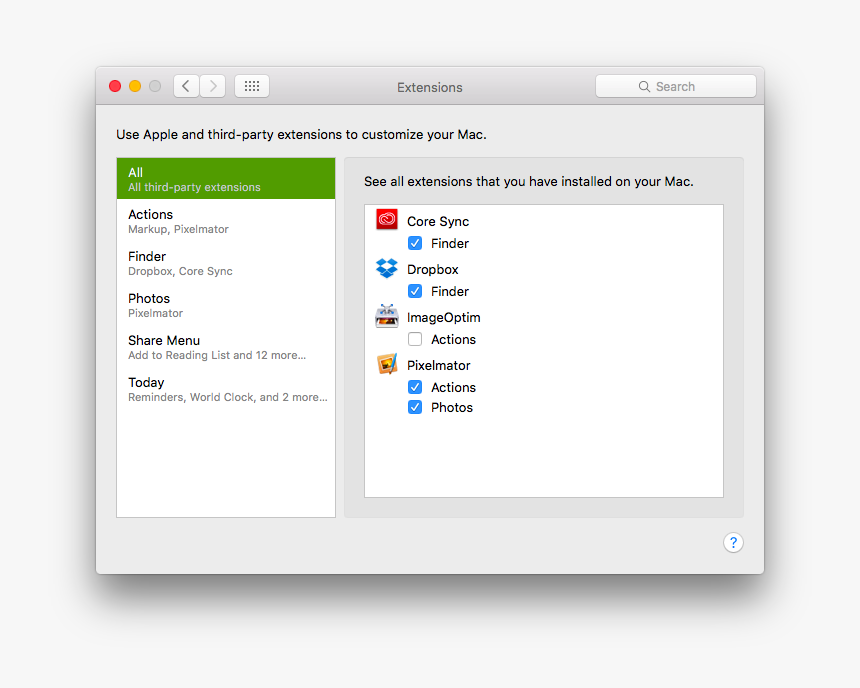Click the Core Sync name label
The width and height of the screenshot is (860, 688).
(438, 222)
